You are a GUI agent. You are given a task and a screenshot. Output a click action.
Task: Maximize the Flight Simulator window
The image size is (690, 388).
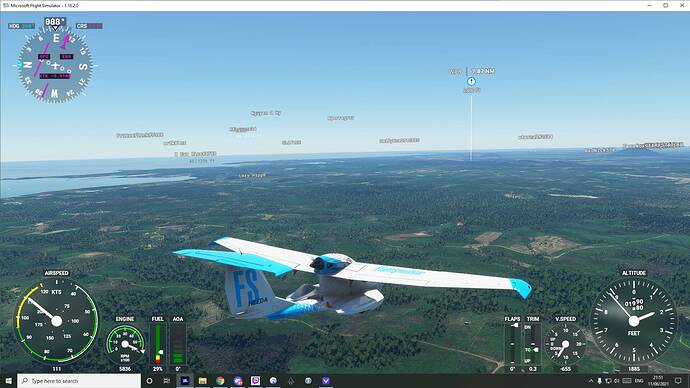[x=665, y=5]
